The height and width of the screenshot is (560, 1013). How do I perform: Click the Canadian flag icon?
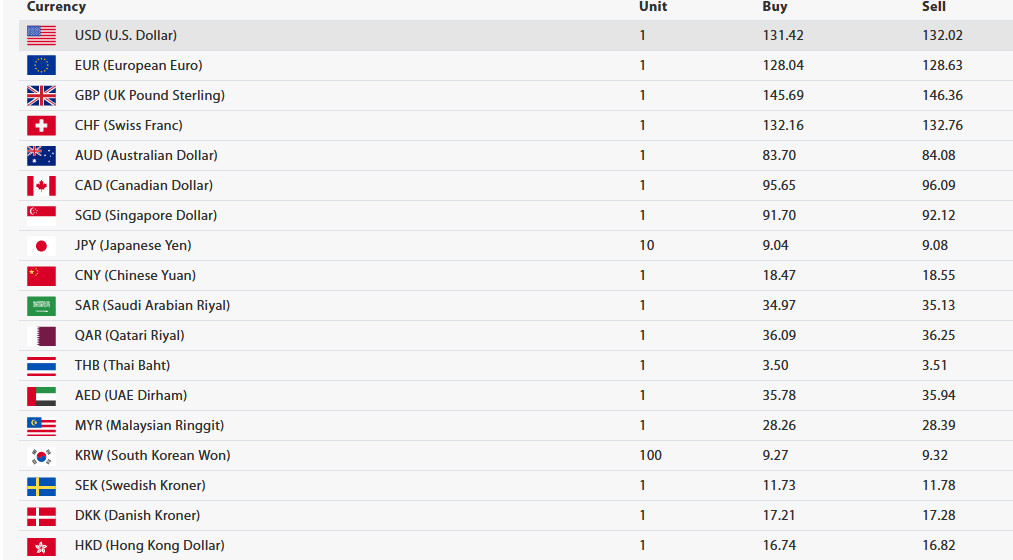click(x=41, y=185)
